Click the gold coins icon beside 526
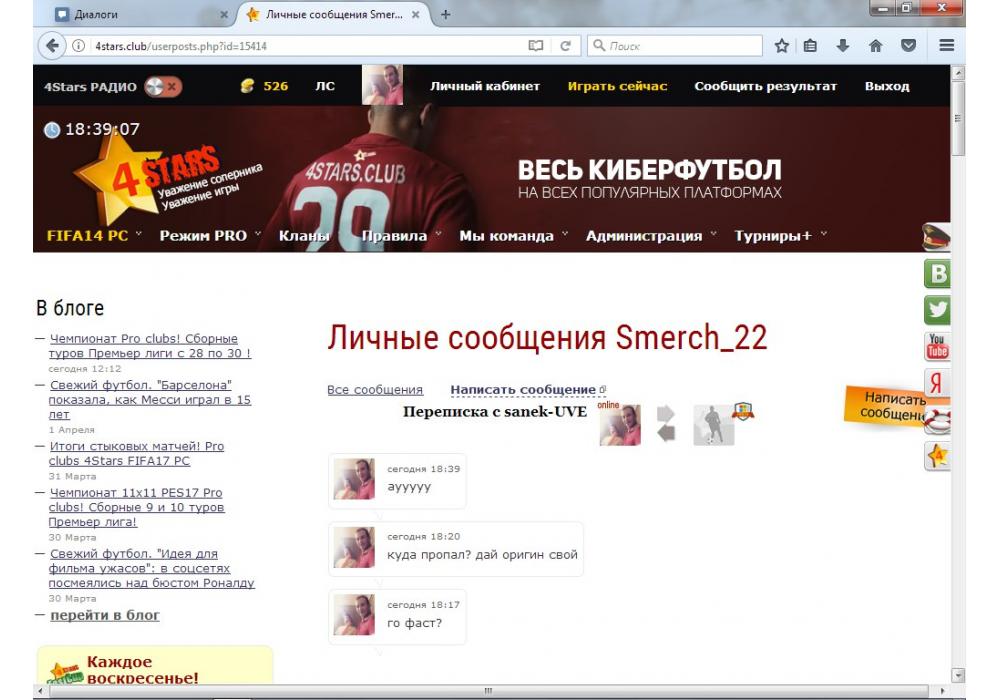The image size is (1000, 700). (x=247, y=86)
